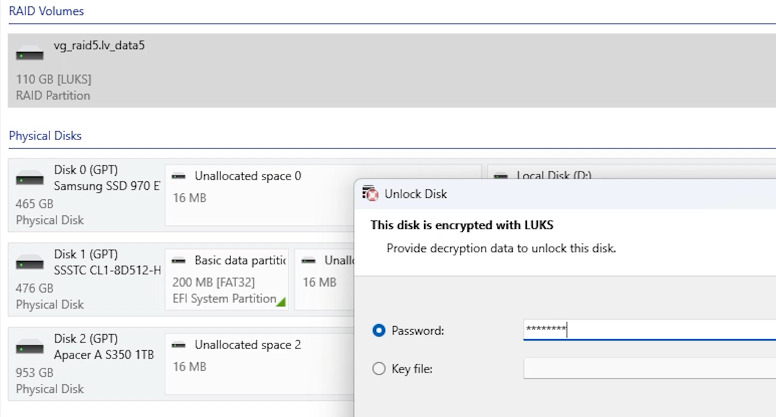Click the Local Disk (D:) partition icon
Image resolution: width=776 pixels, height=417 pixels.
click(501, 176)
